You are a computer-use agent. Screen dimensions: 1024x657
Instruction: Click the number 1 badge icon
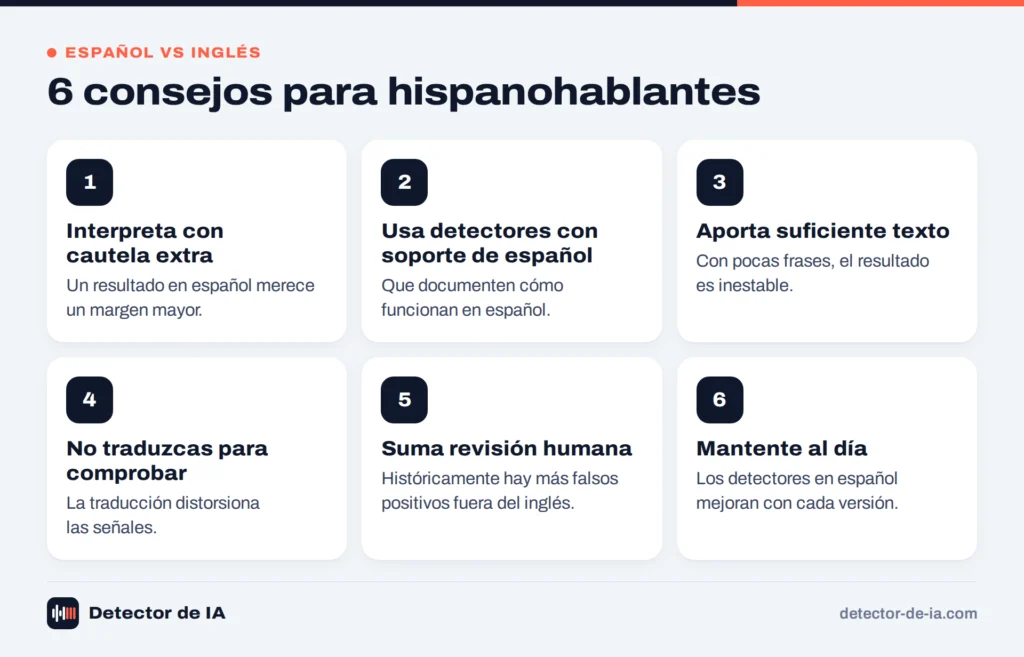89,182
